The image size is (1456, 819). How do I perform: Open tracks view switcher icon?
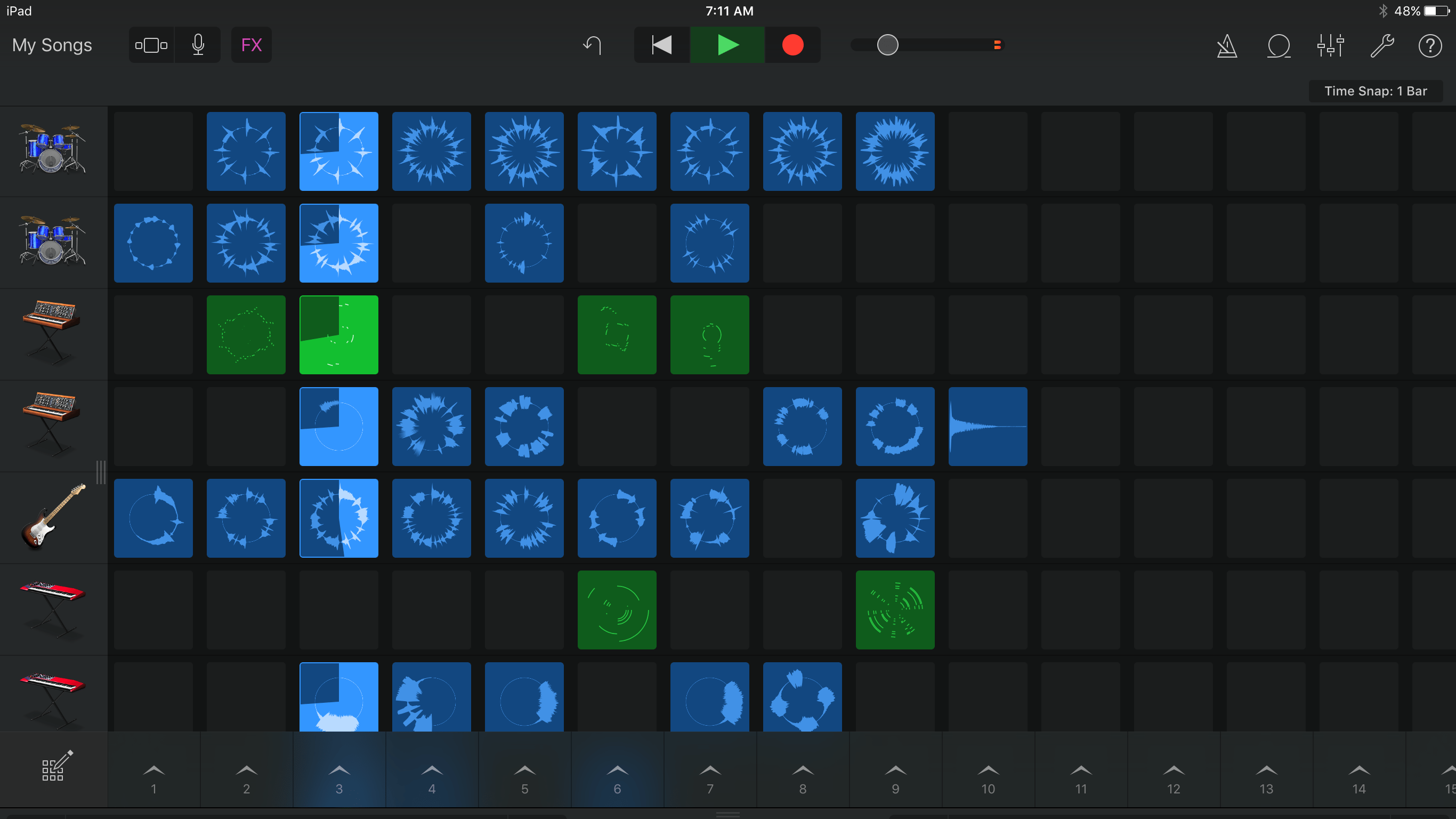pyautogui.click(x=151, y=45)
